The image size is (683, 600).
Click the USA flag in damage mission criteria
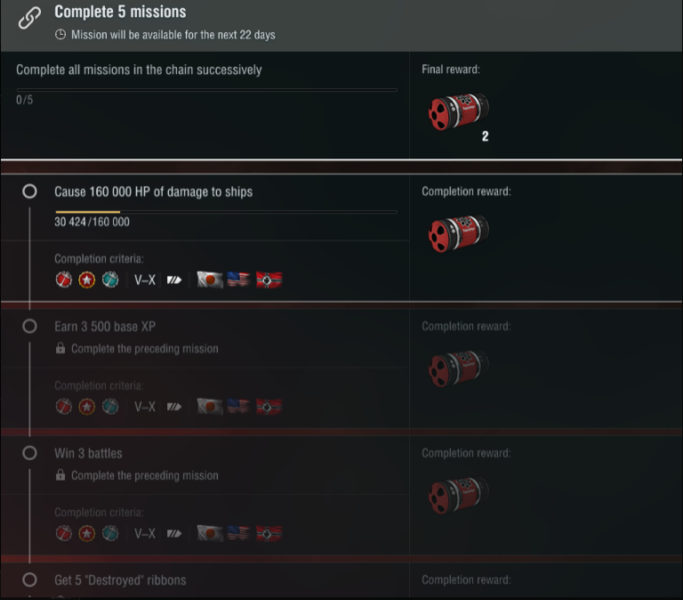click(x=239, y=280)
